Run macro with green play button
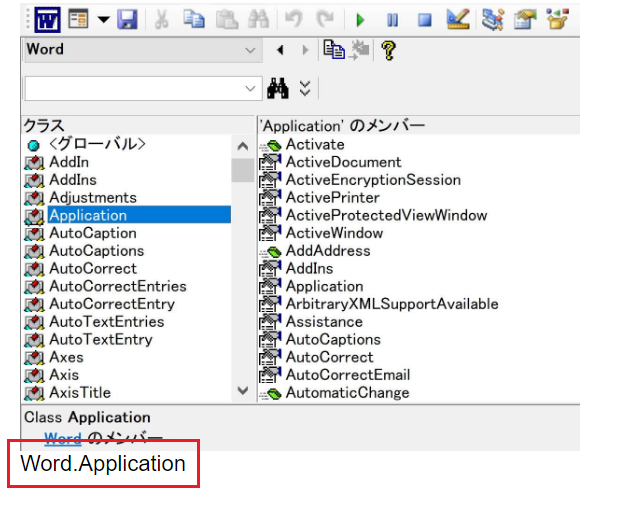 360,20
